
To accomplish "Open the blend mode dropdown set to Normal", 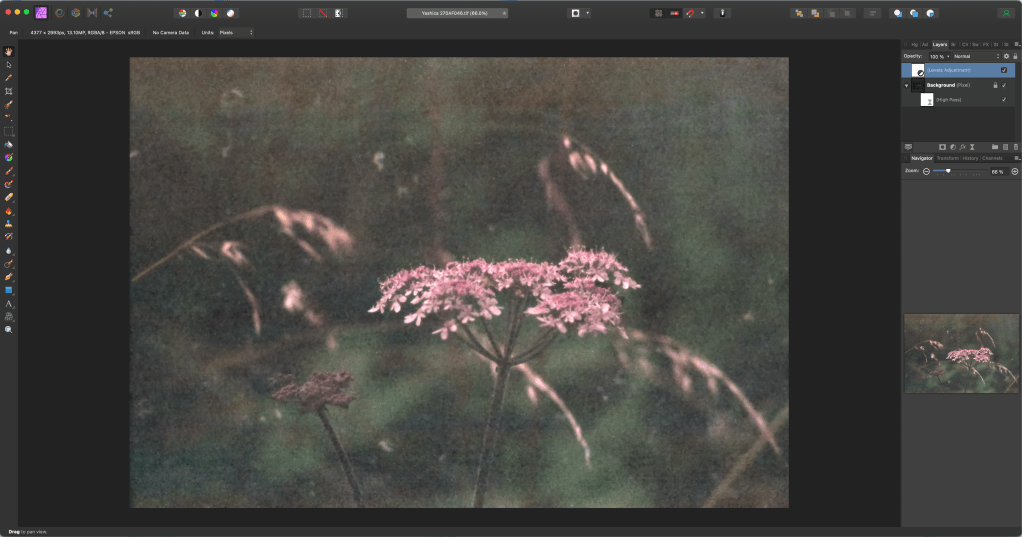I will pos(976,56).
